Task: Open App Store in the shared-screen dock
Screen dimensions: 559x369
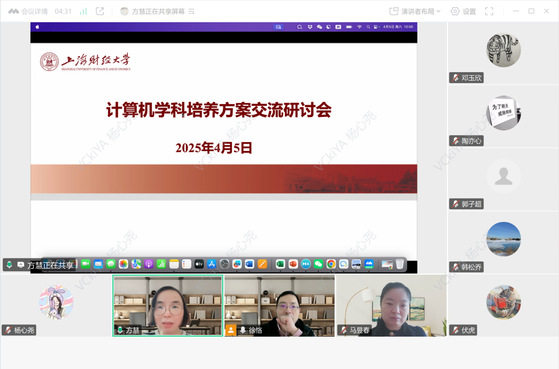Action: [x=212, y=264]
